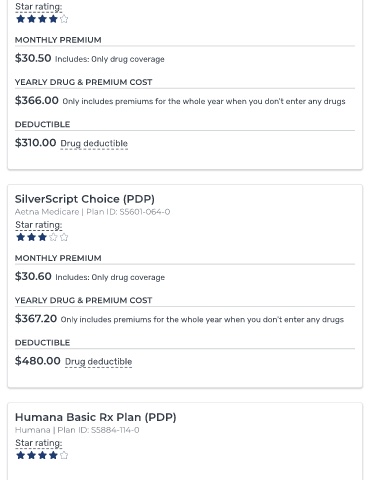Click the Aetna Medicare Plan ID S5601-064-0 text
The height and width of the screenshot is (480, 370).
(93, 212)
